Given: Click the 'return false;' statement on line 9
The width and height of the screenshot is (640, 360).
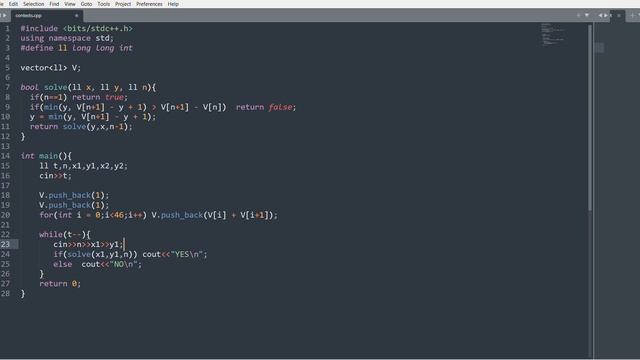Looking at the screenshot, I should coord(266,107).
